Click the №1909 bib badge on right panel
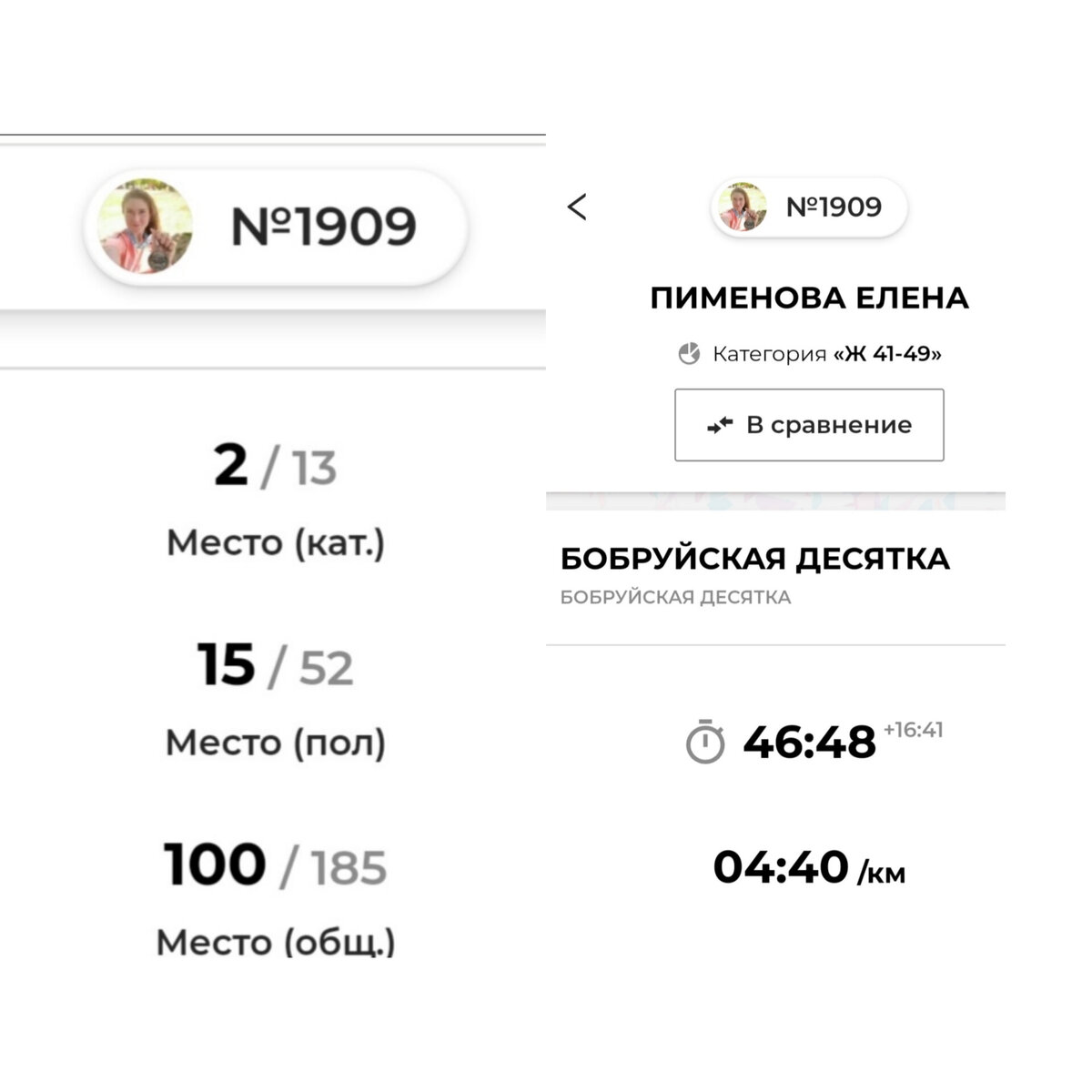The width and height of the screenshot is (1092, 1092). tap(810, 207)
